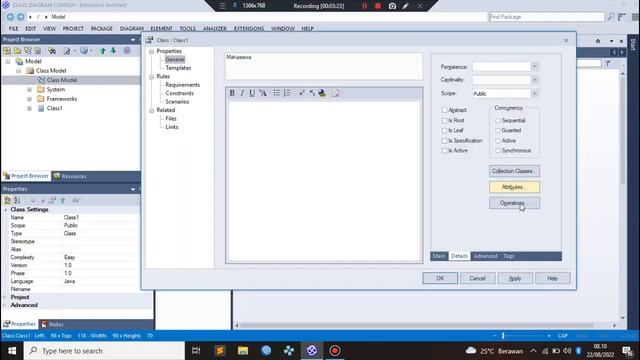Click the round help icon in Project Browser toolbar
The width and height of the screenshot is (640, 360).
(x=127, y=51)
